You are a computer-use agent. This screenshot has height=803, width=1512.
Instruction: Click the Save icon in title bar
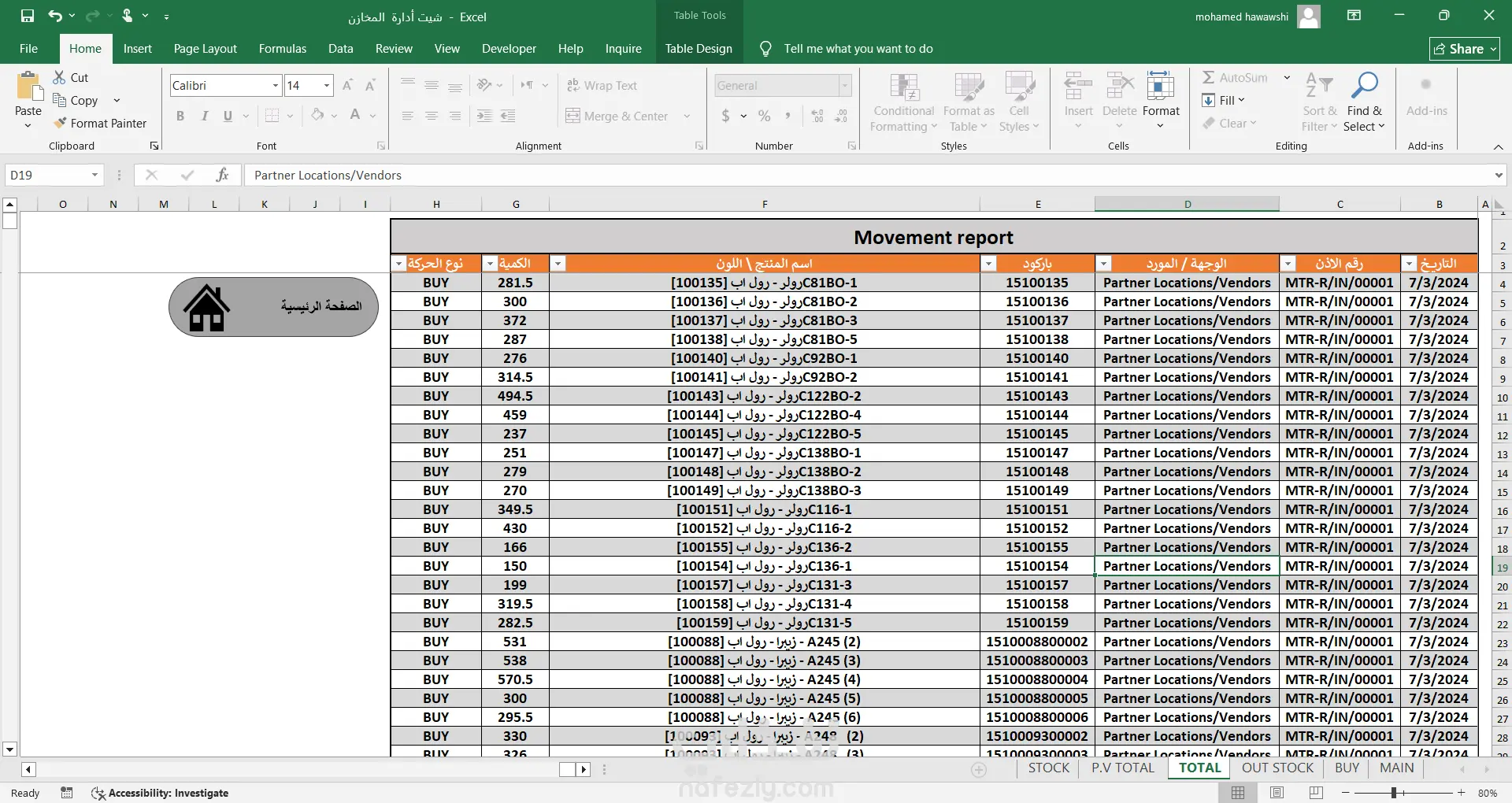point(28,16)
